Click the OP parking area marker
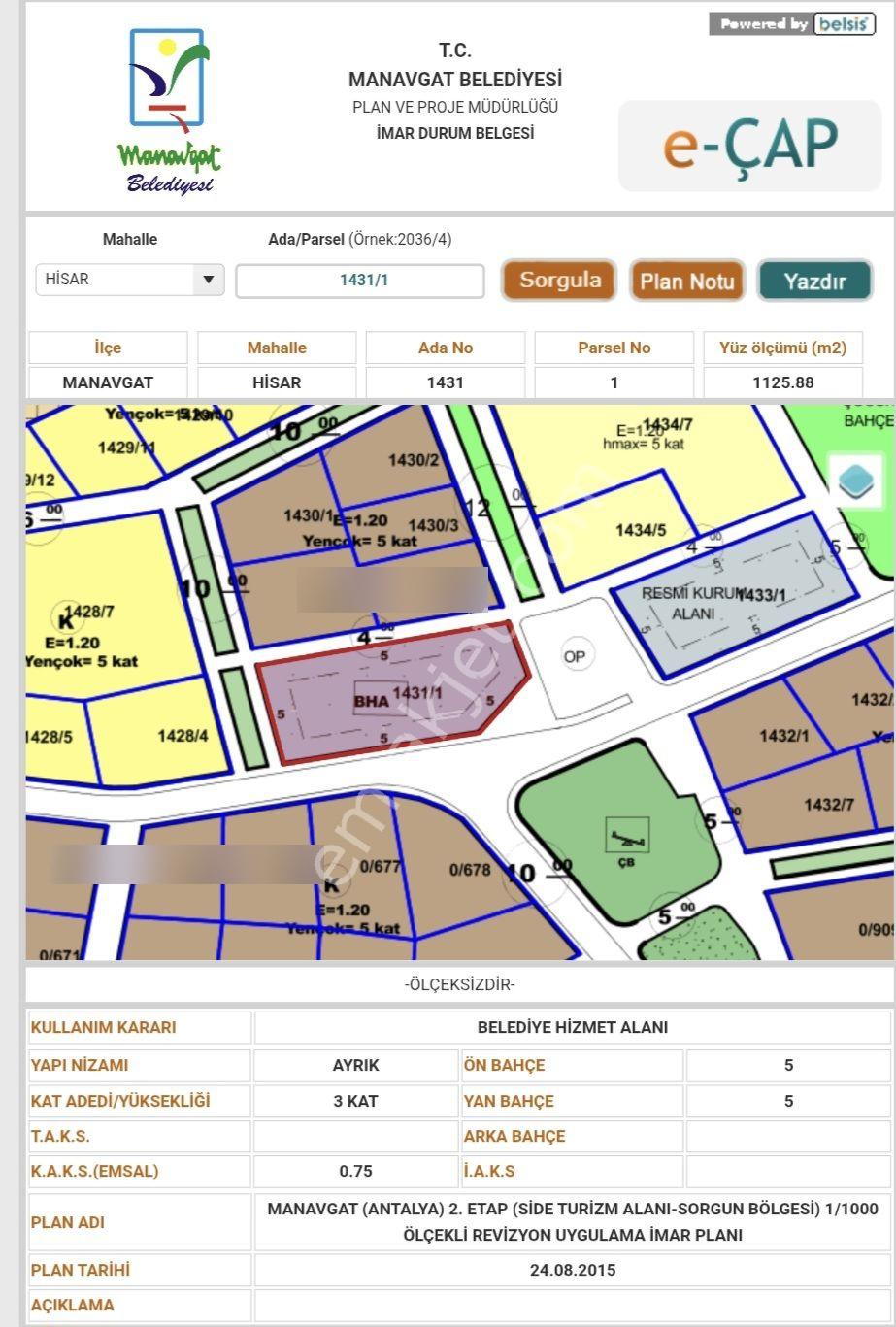 575,656
